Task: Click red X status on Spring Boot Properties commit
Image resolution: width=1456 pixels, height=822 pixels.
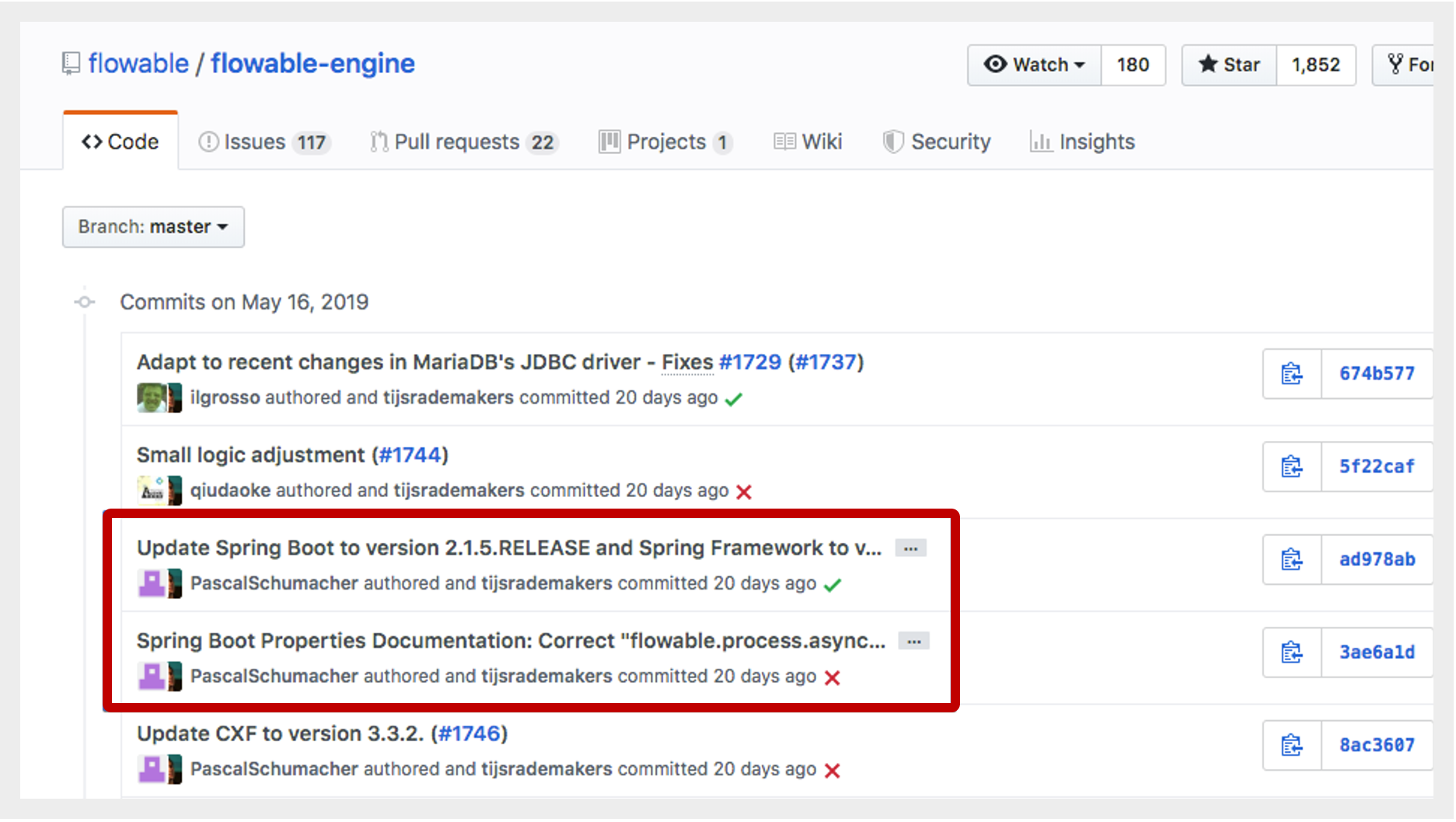Action: 833,678
